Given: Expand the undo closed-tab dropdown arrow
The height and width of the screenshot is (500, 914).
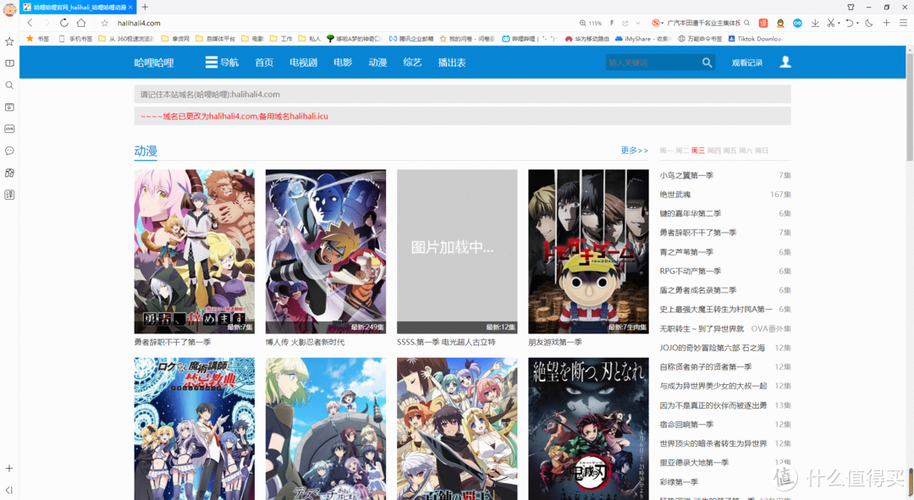Looking at the screenshot, I should [x=858, y=23].
